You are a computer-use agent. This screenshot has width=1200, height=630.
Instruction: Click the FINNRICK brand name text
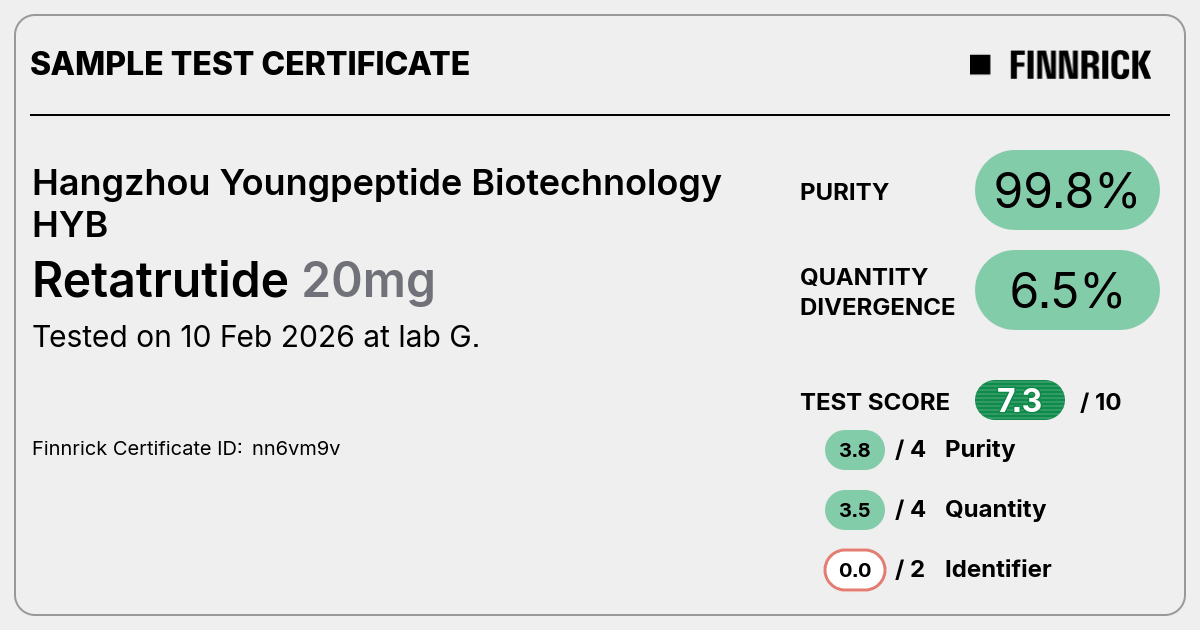[x=1080, y=65]
